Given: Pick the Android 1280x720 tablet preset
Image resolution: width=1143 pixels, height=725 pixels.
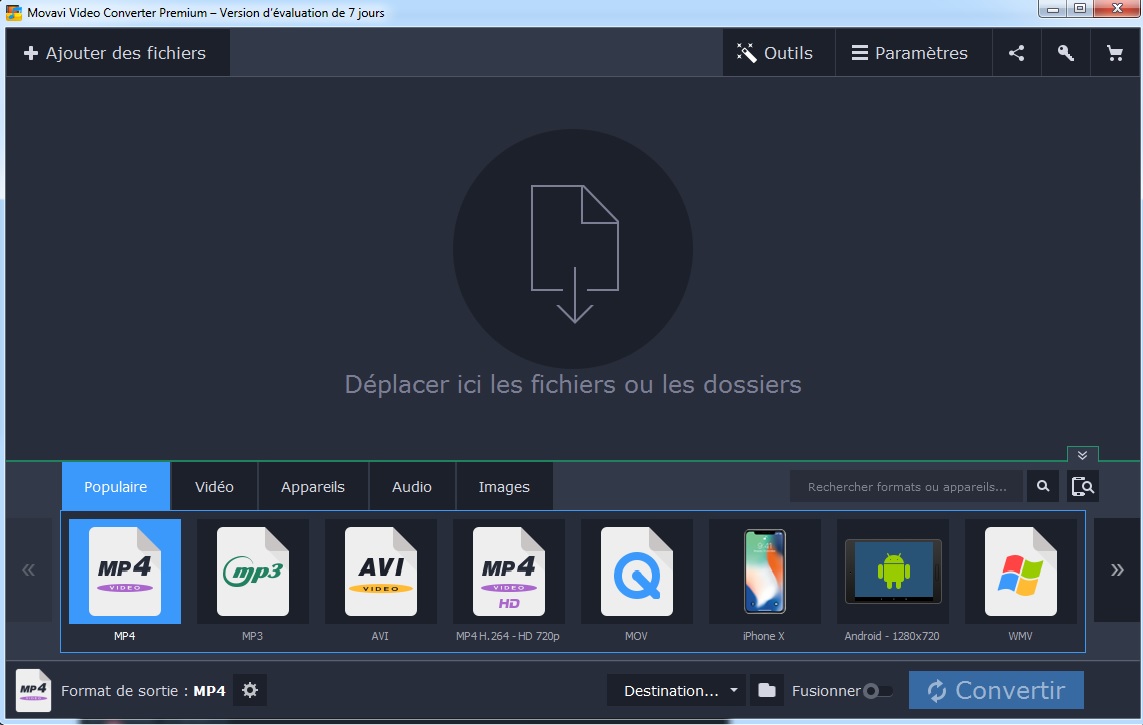Looking at the screenshot, I should pyautogui.click(x=892, y=572).
